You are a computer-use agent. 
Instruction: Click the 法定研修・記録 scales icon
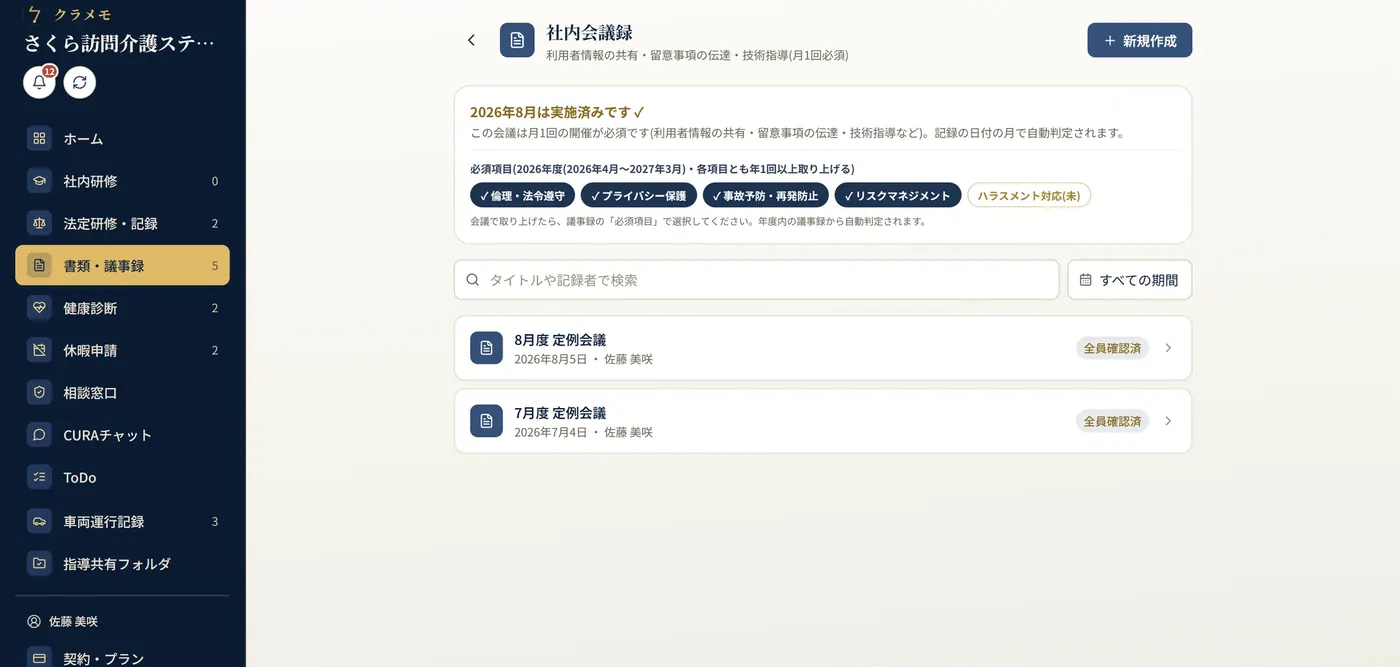39,223
